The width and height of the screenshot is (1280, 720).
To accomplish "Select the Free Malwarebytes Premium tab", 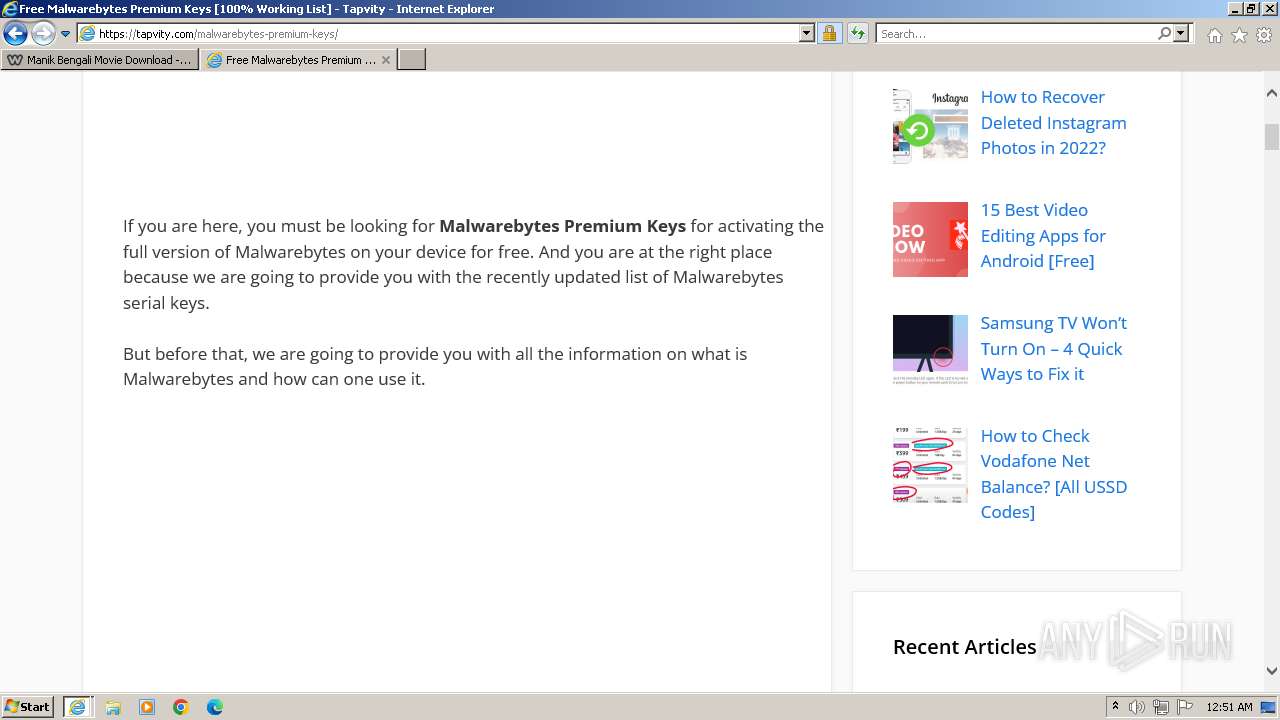I will click(298, 60).
